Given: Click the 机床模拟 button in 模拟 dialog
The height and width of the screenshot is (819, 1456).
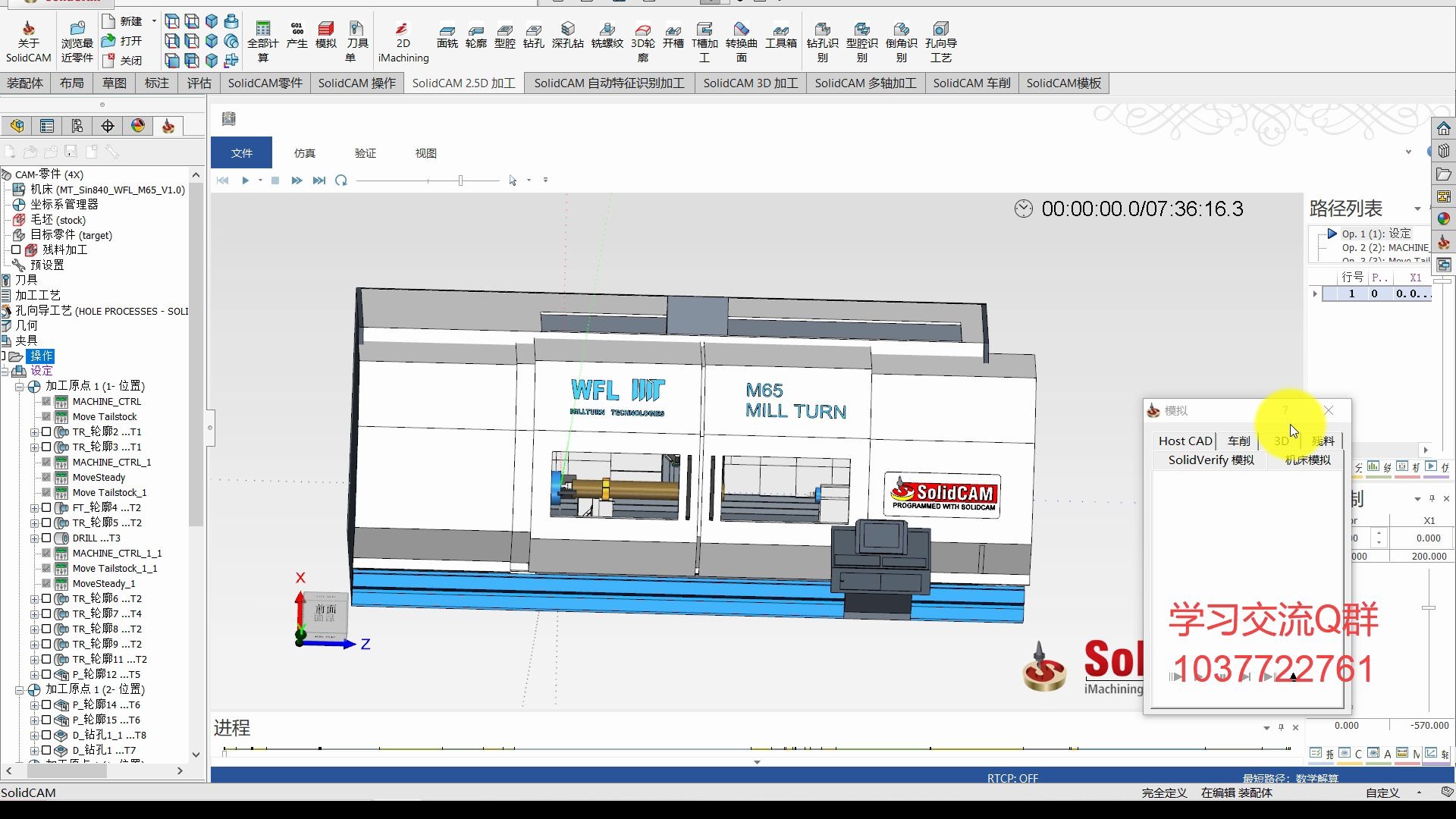Looking at the screenshot, I should coord(1307,460).
